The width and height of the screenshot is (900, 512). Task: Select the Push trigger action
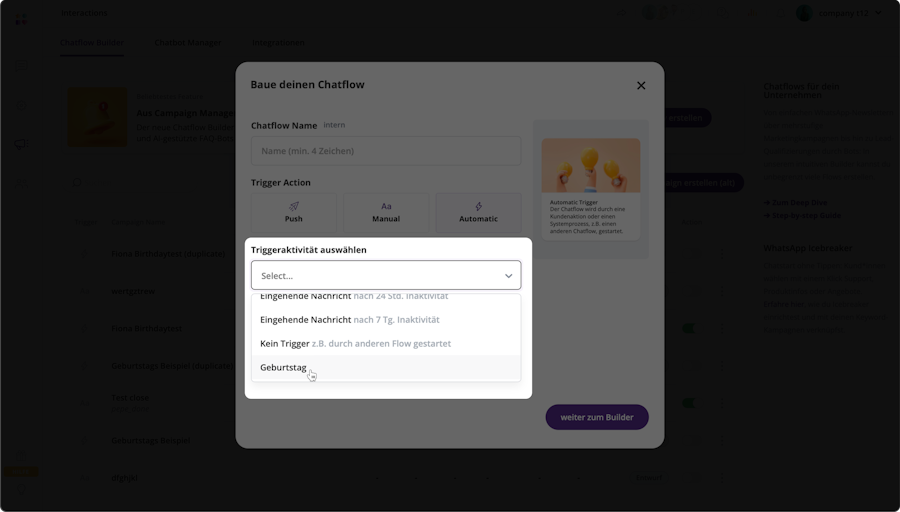coord(293,212)
